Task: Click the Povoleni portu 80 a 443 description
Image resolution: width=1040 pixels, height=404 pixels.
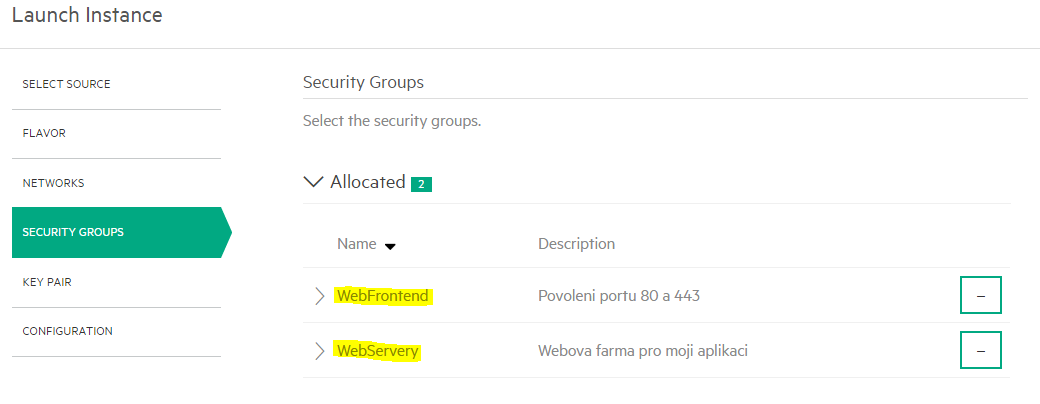Action: tap(619, 296)
